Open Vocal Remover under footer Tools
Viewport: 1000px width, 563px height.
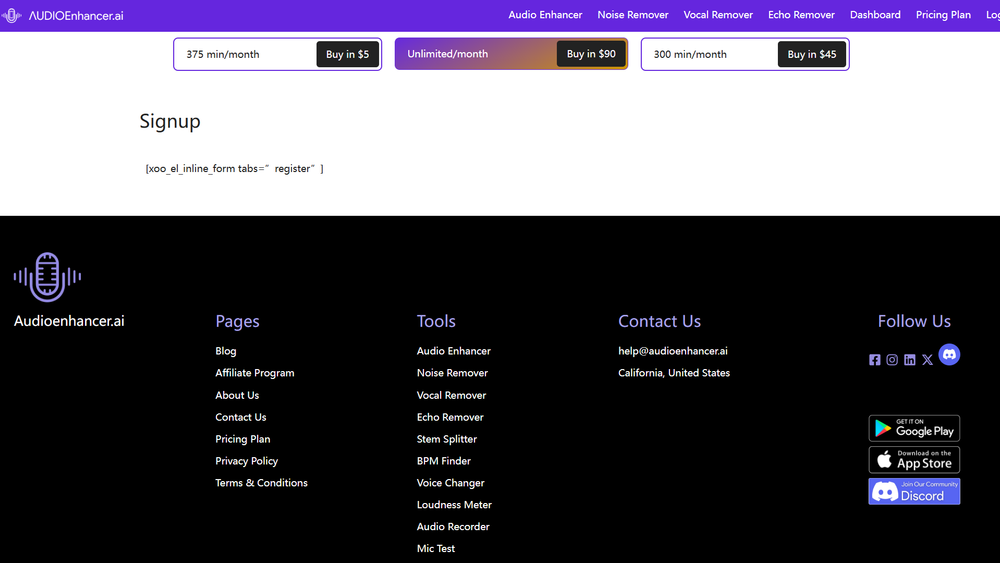[451, 395]
